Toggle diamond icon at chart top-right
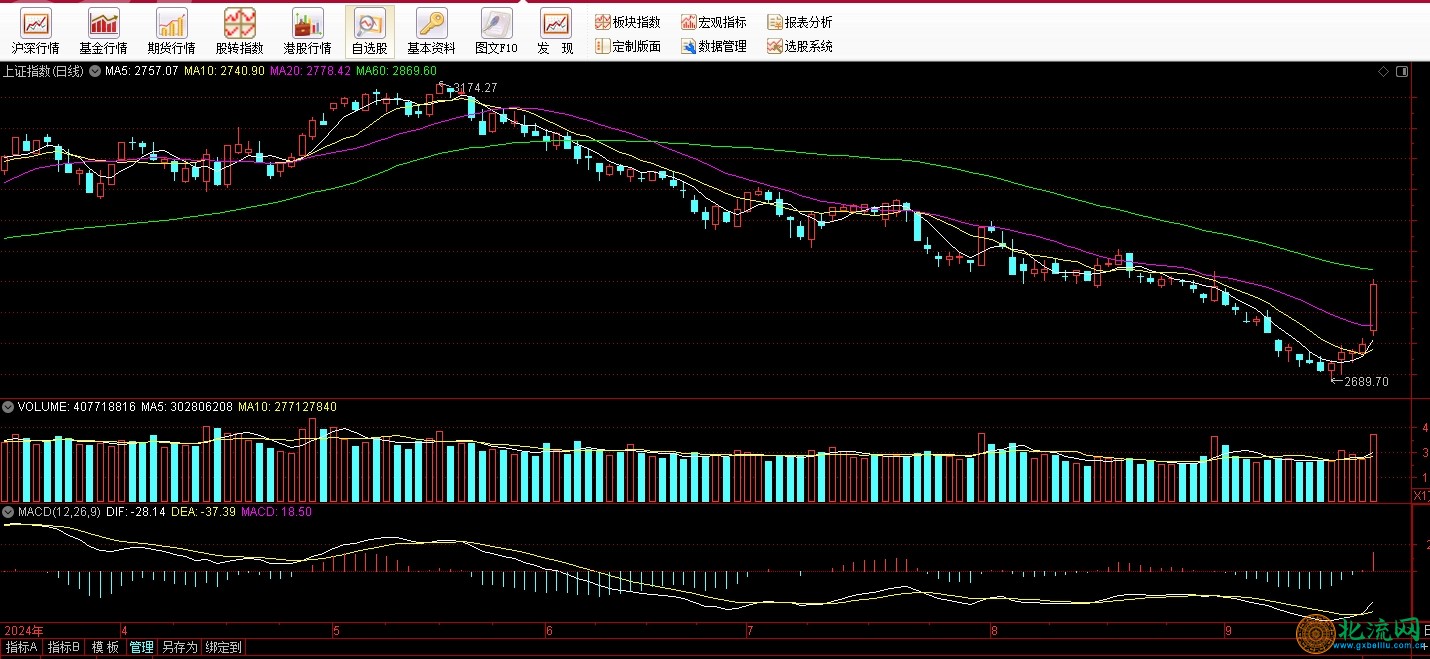The image size is (1430, 659). point(1383,71)
